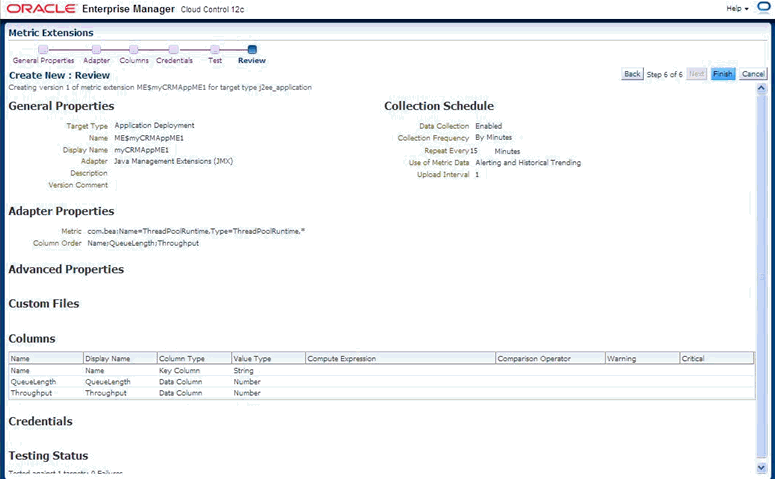
Task: Click the Oracle logo icon at top right
Action: 764,8
